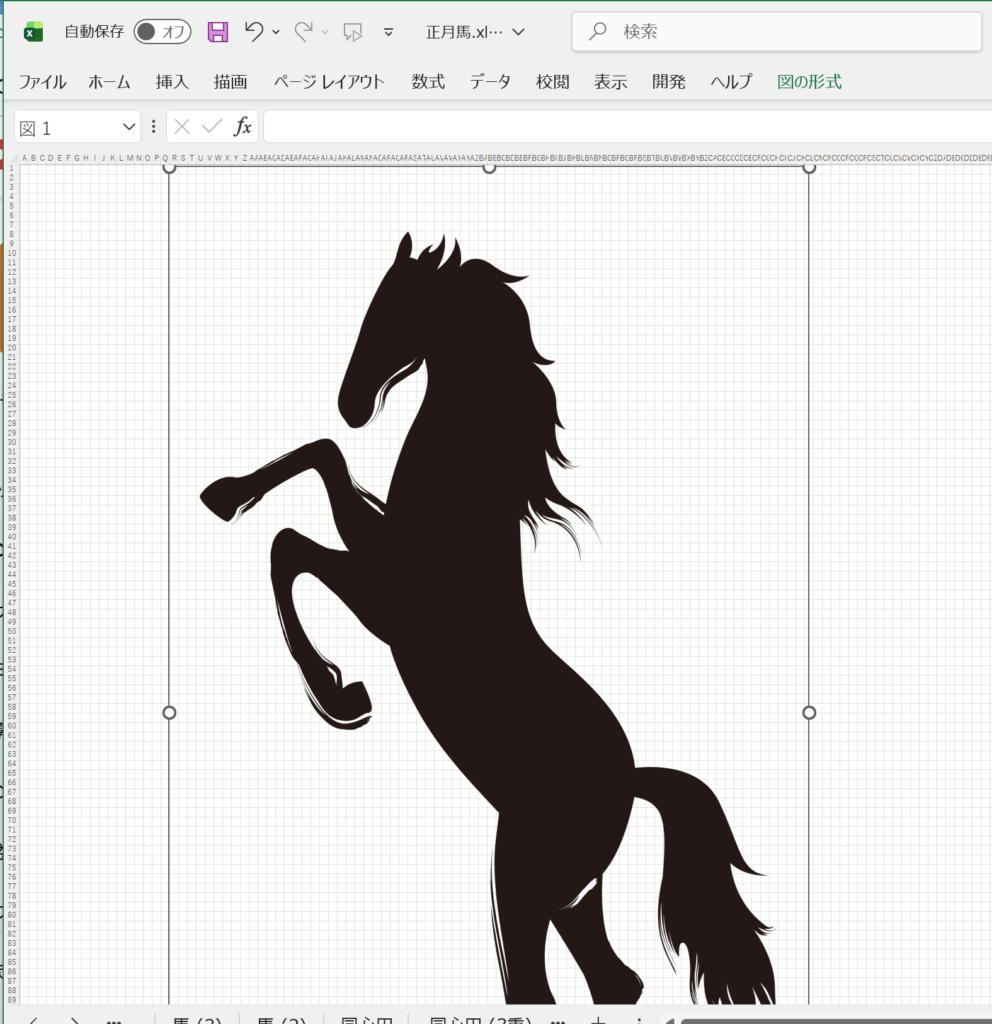Click the Redo arrow icon
The image size is (992, 1024).
click(x=303, y=32)
